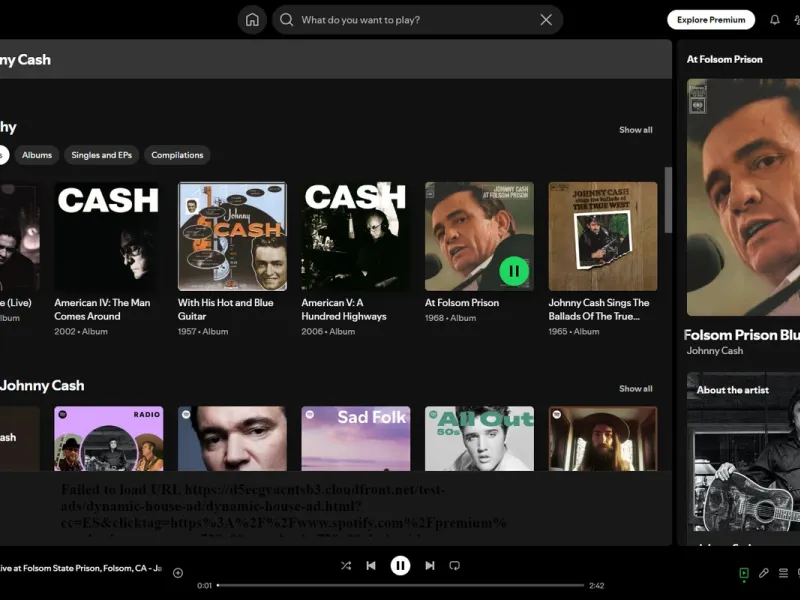Click '1957 • Album' text

tap(203, 332)
